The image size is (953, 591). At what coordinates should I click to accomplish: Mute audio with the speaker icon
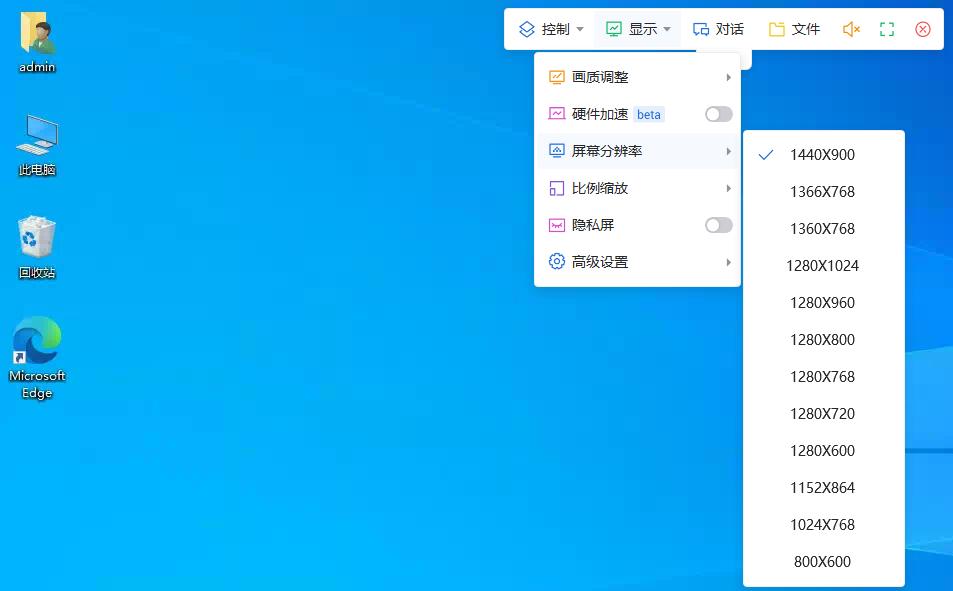(850, 29)
